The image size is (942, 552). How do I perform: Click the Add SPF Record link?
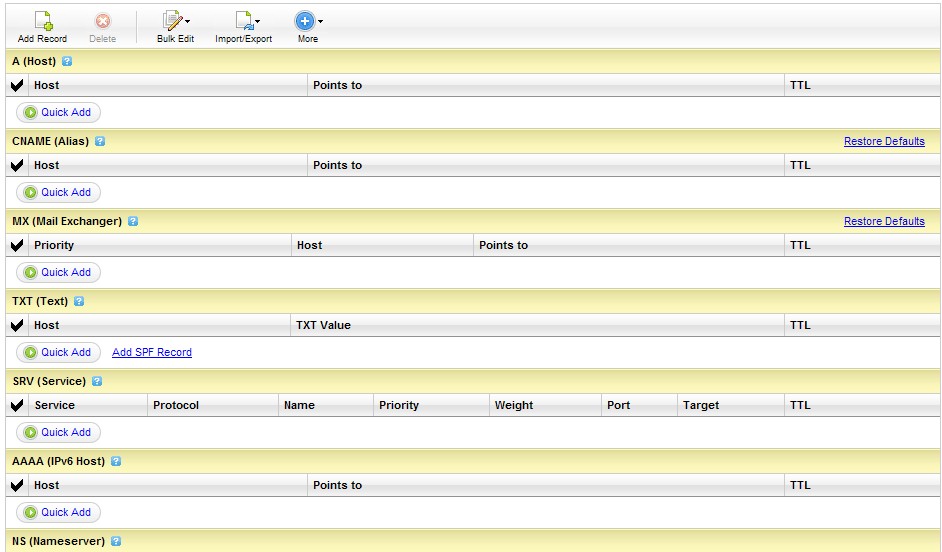tap(152, 352)
